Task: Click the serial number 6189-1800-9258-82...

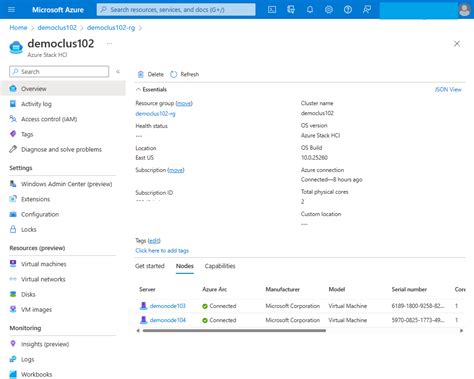Action: coord(418,306)
